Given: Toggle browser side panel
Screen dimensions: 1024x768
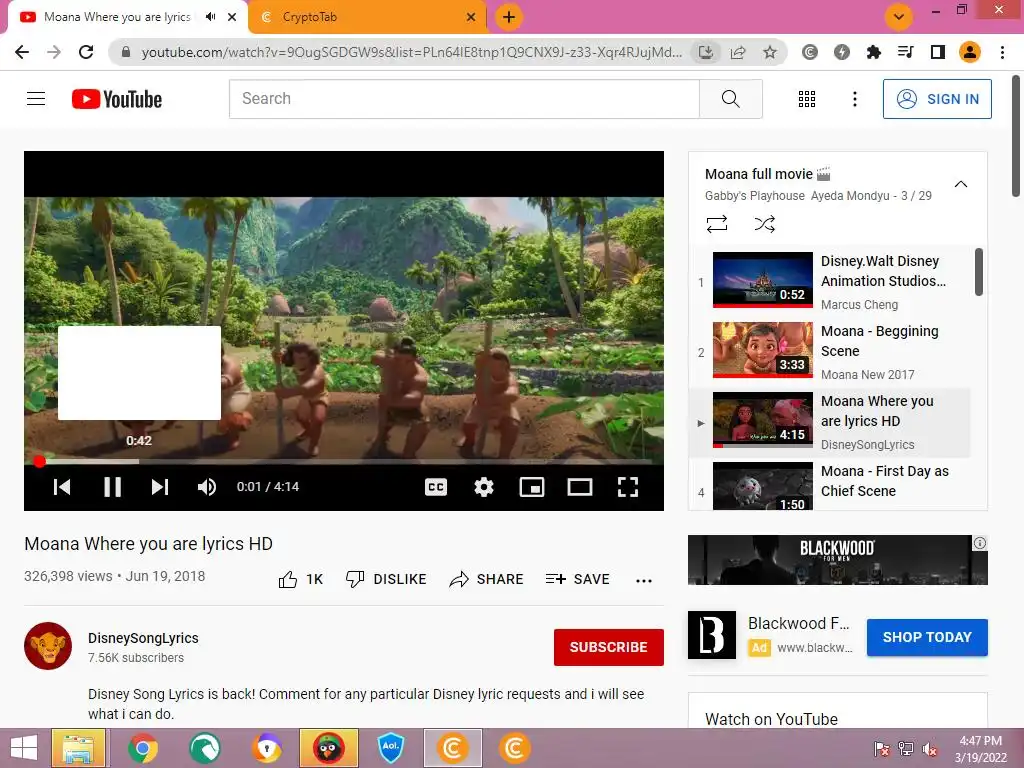Looking at the screenshot, I should (x=938, y=52).
